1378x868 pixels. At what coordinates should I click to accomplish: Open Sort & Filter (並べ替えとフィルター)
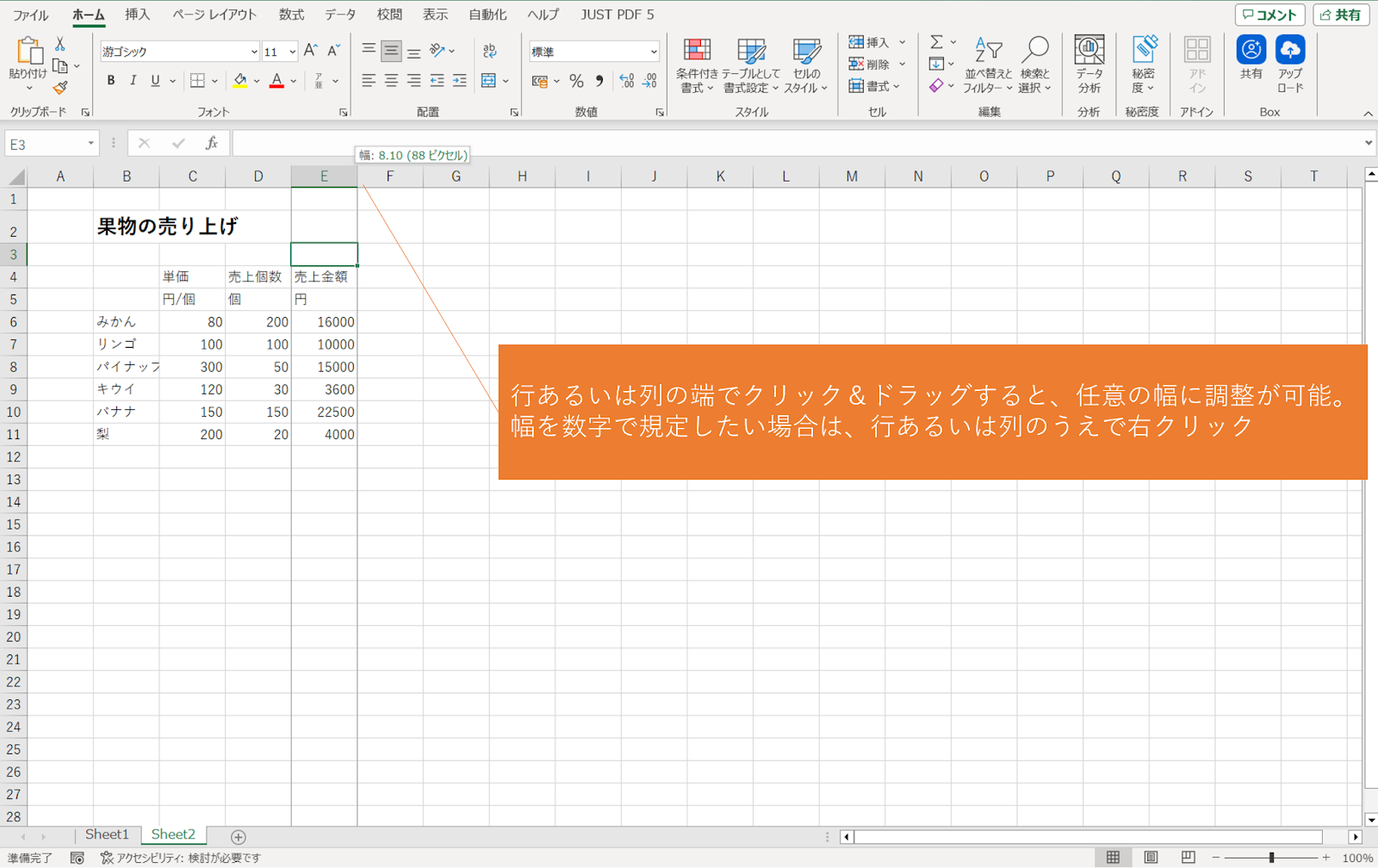click(x=988, y=65)
